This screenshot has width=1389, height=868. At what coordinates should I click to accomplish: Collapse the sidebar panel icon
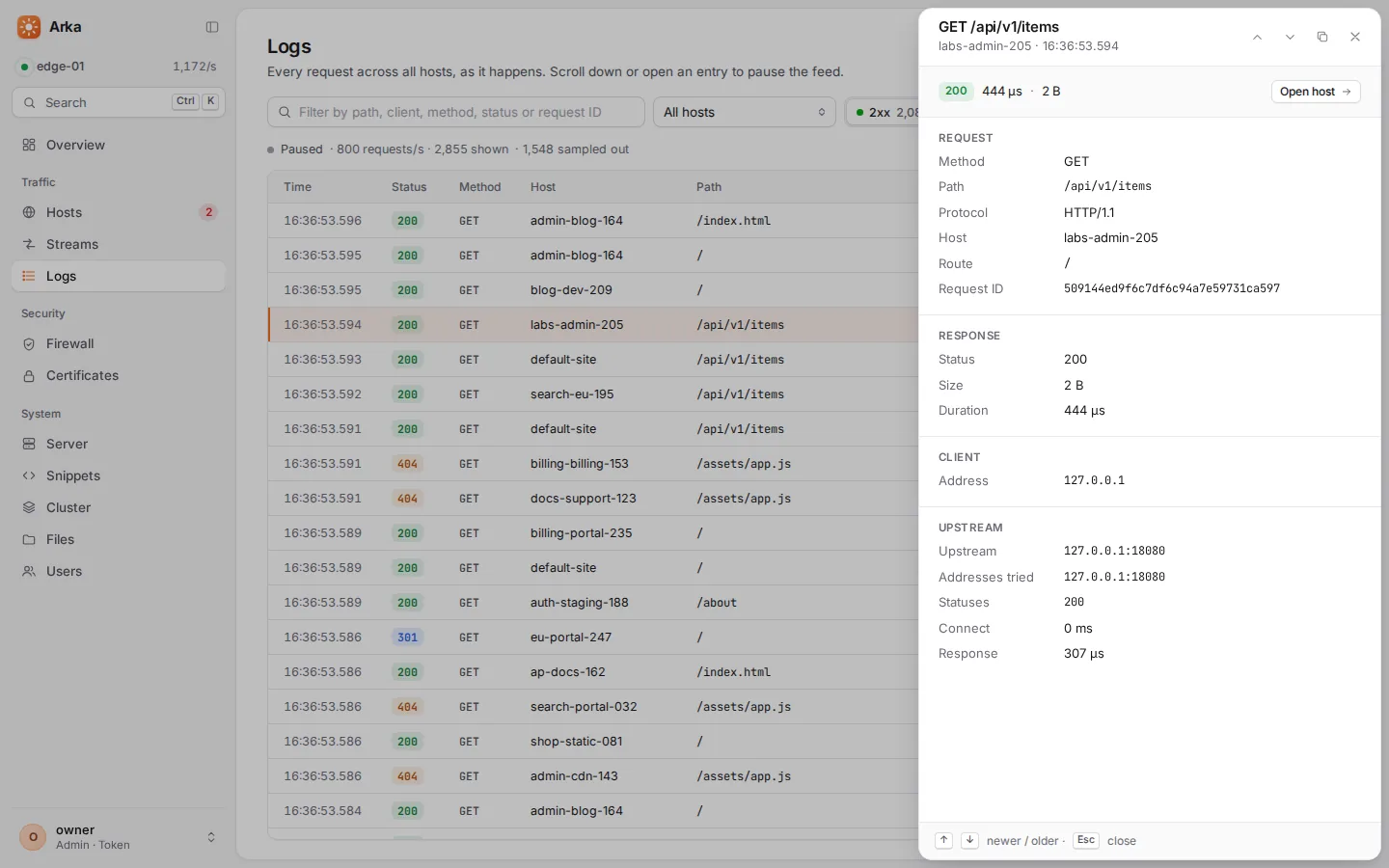point(212,27)
